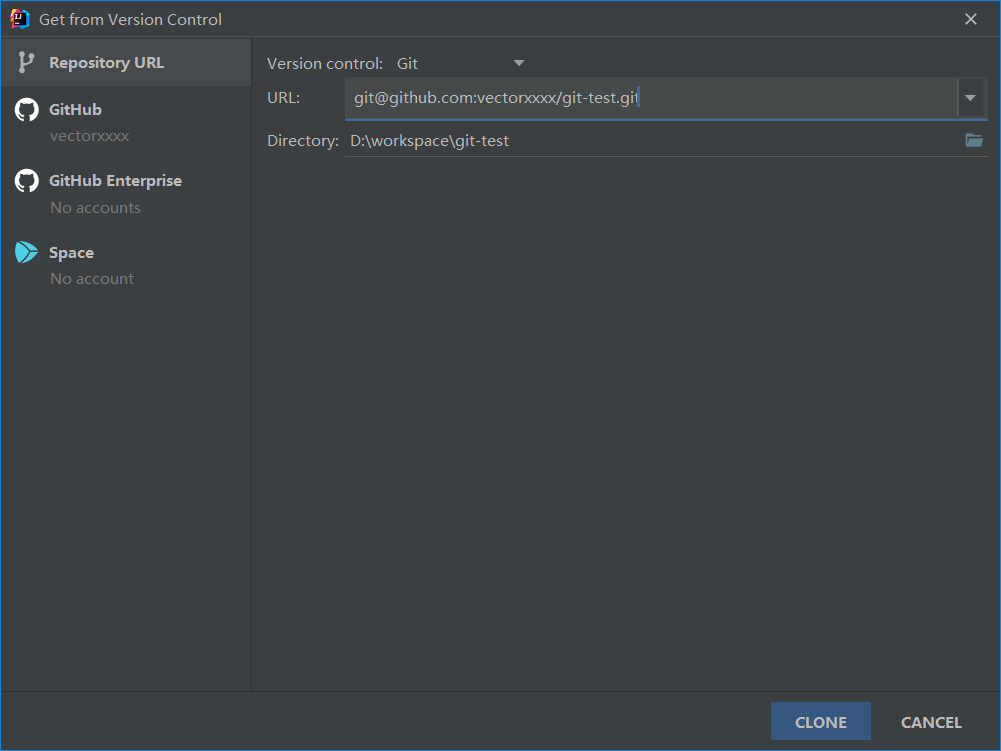The image size is (1001, 751).
Task: Click the GitHub octocat icon
Action: (x=27, y=110)
